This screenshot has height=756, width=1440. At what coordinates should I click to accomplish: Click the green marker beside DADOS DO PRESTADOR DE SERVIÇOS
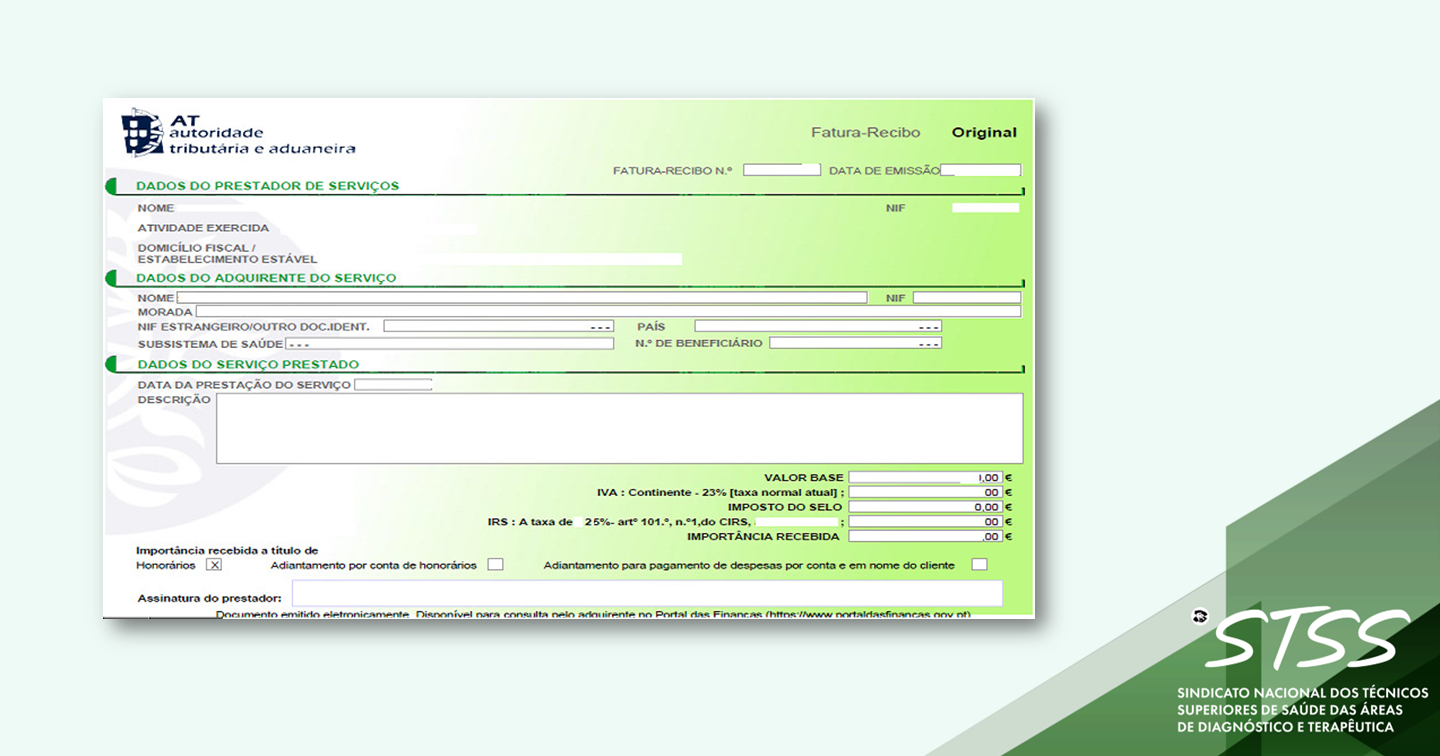pyautogui.click(x=110, y=186)
